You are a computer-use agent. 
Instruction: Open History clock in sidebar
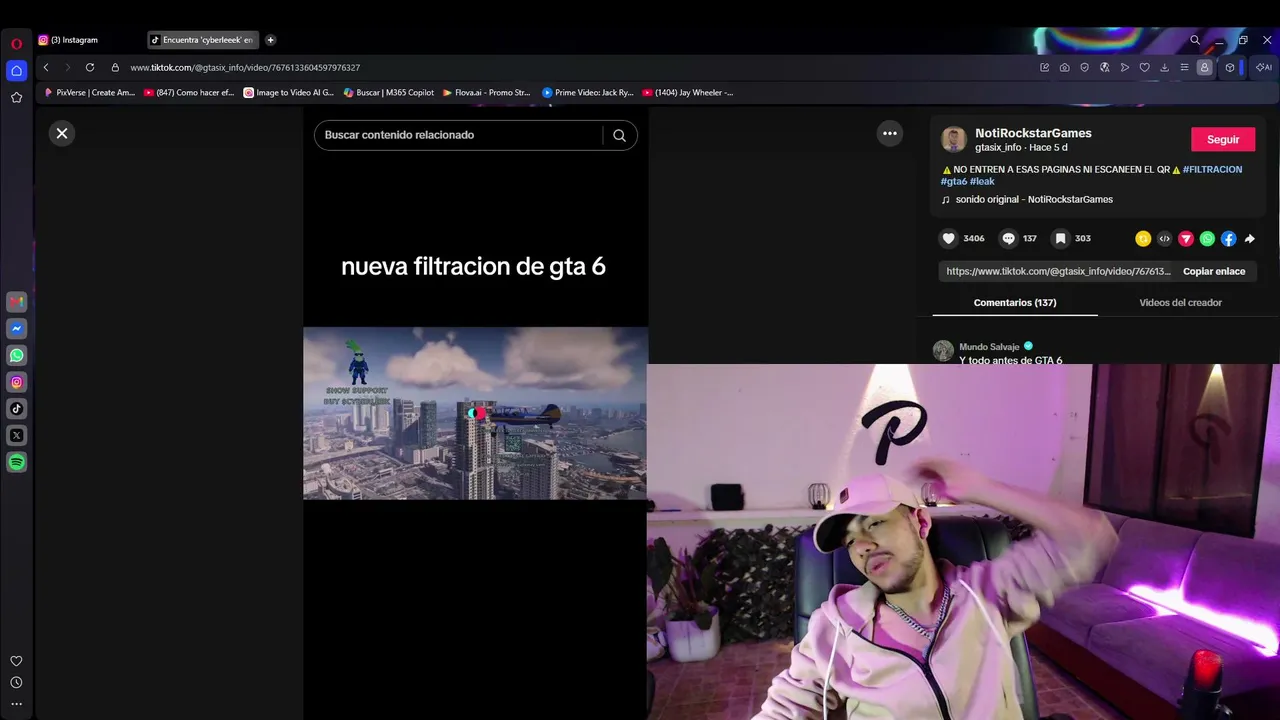16,682
